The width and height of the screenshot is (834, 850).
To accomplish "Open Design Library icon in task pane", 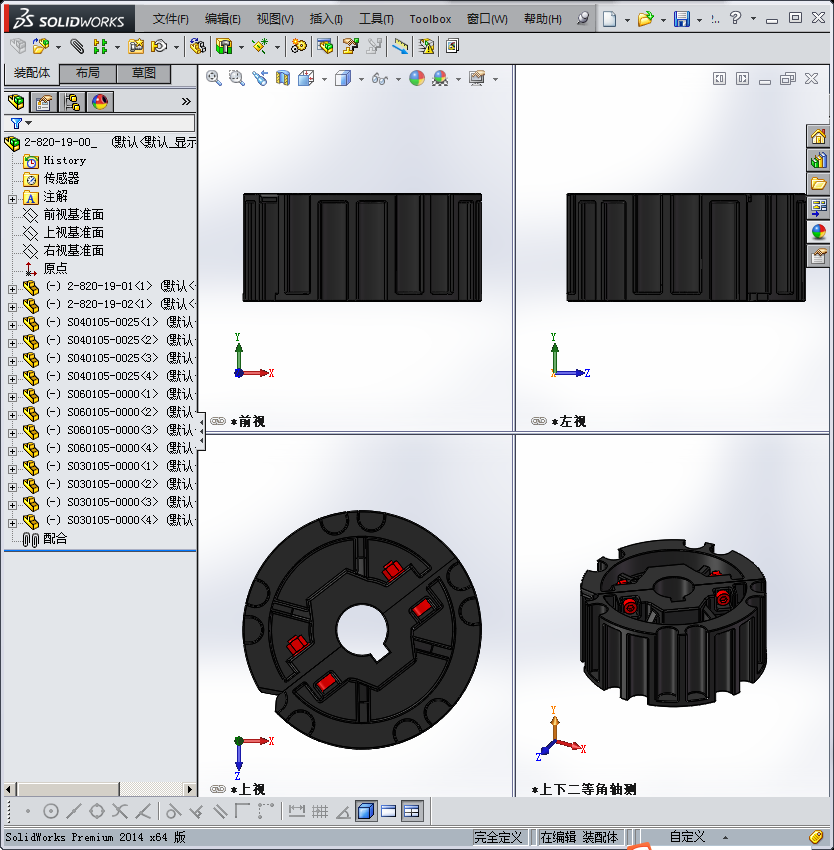I will point(819,160).
